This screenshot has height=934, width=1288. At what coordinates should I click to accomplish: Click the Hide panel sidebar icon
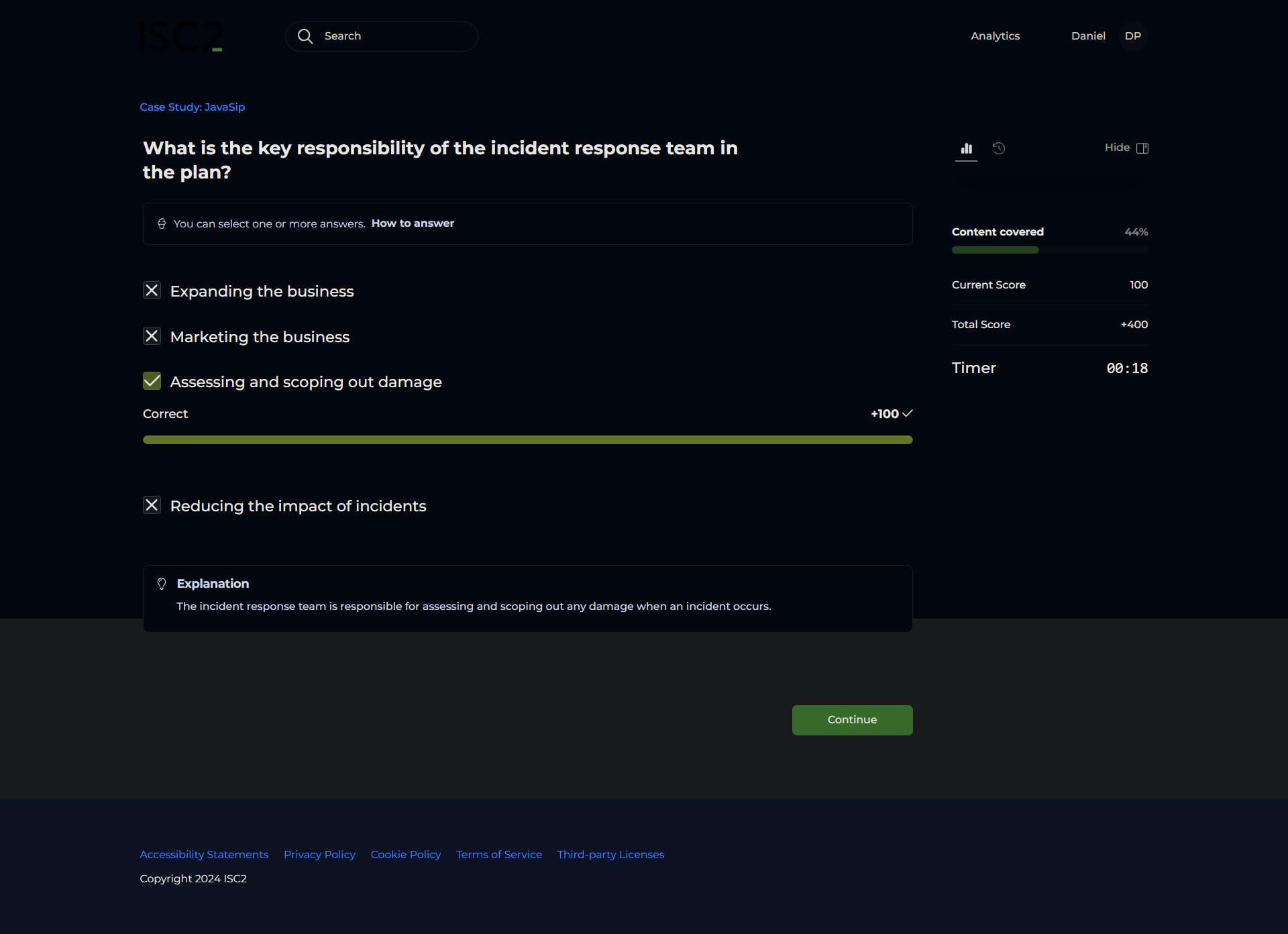click(1142, 148)
